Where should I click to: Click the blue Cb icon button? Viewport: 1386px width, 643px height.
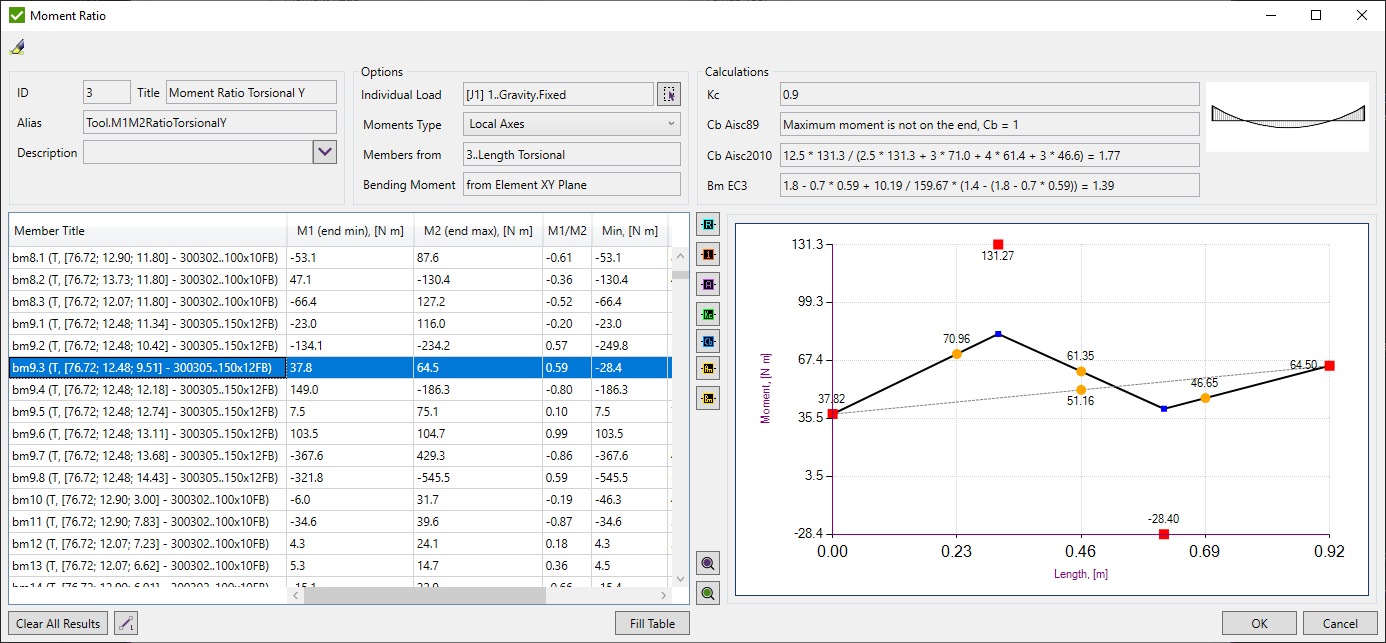coord(708,342)
